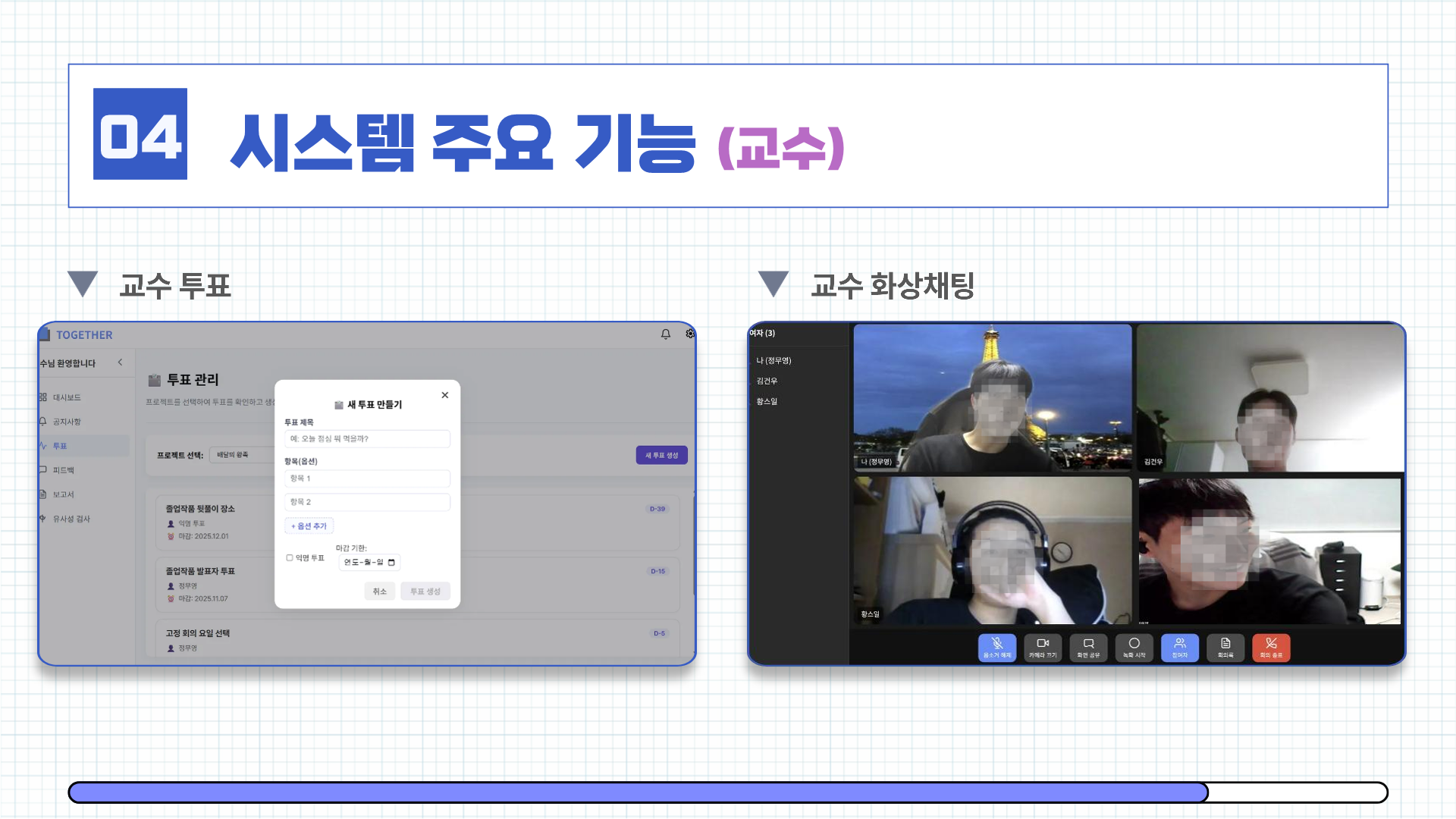Click the bottom slide progress bar

tap(728, 792)
